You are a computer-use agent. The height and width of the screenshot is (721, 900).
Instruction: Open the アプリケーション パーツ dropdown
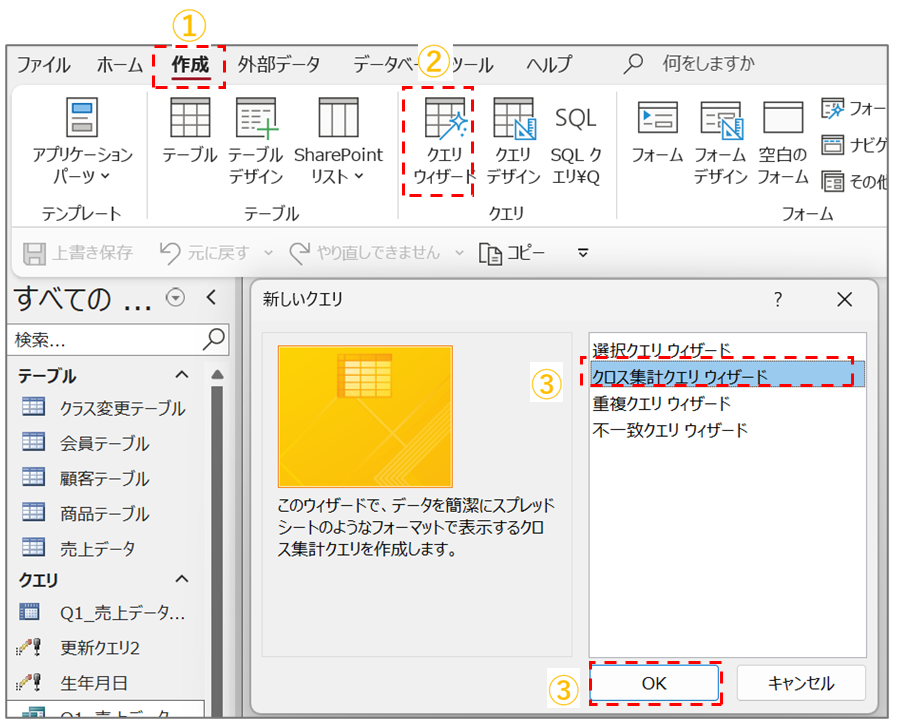82,138
